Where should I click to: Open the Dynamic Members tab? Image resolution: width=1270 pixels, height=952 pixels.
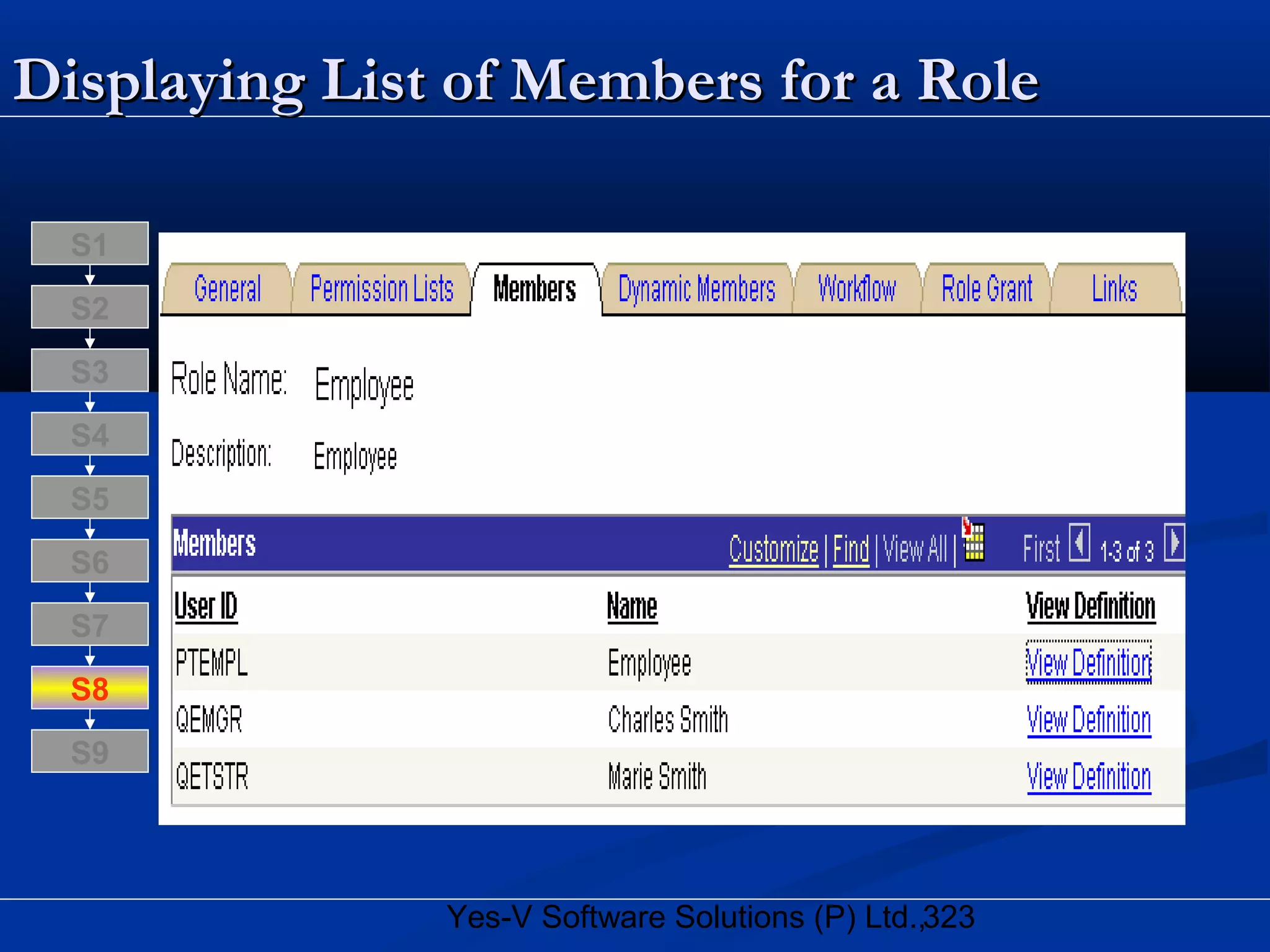point(696,289)
